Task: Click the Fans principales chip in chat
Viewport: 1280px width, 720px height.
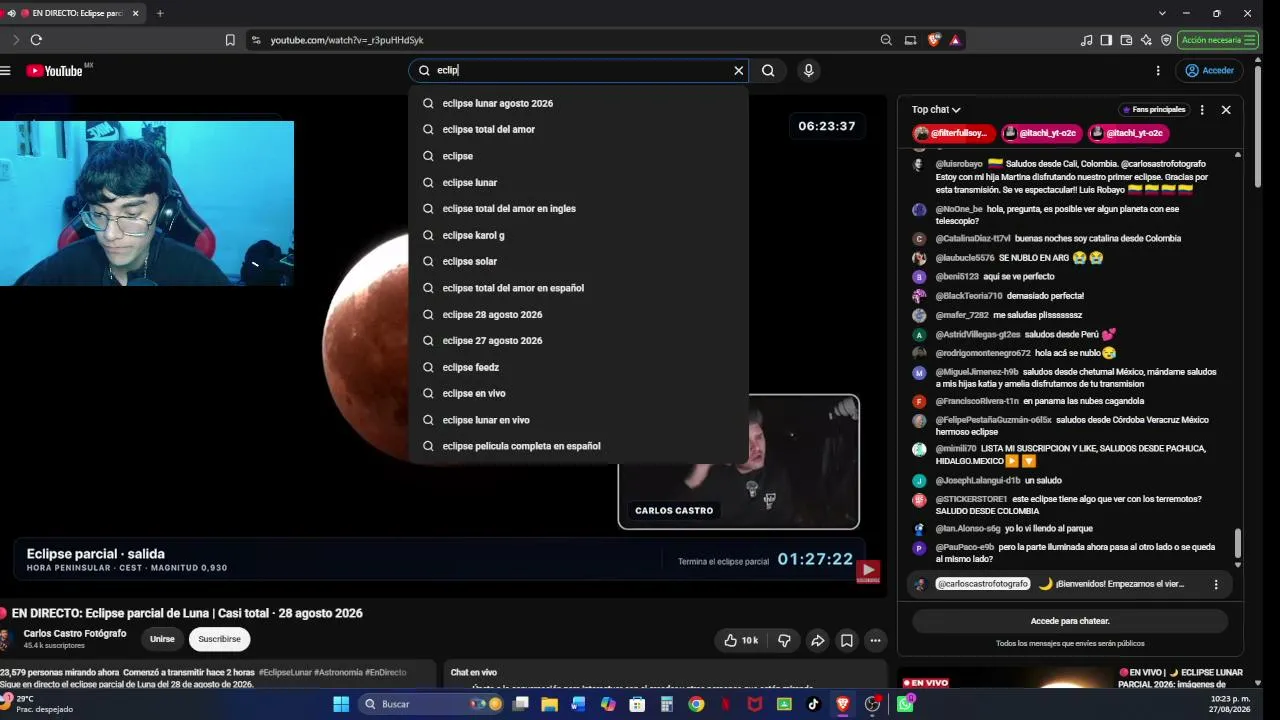Action: (x=1152, y=110)
